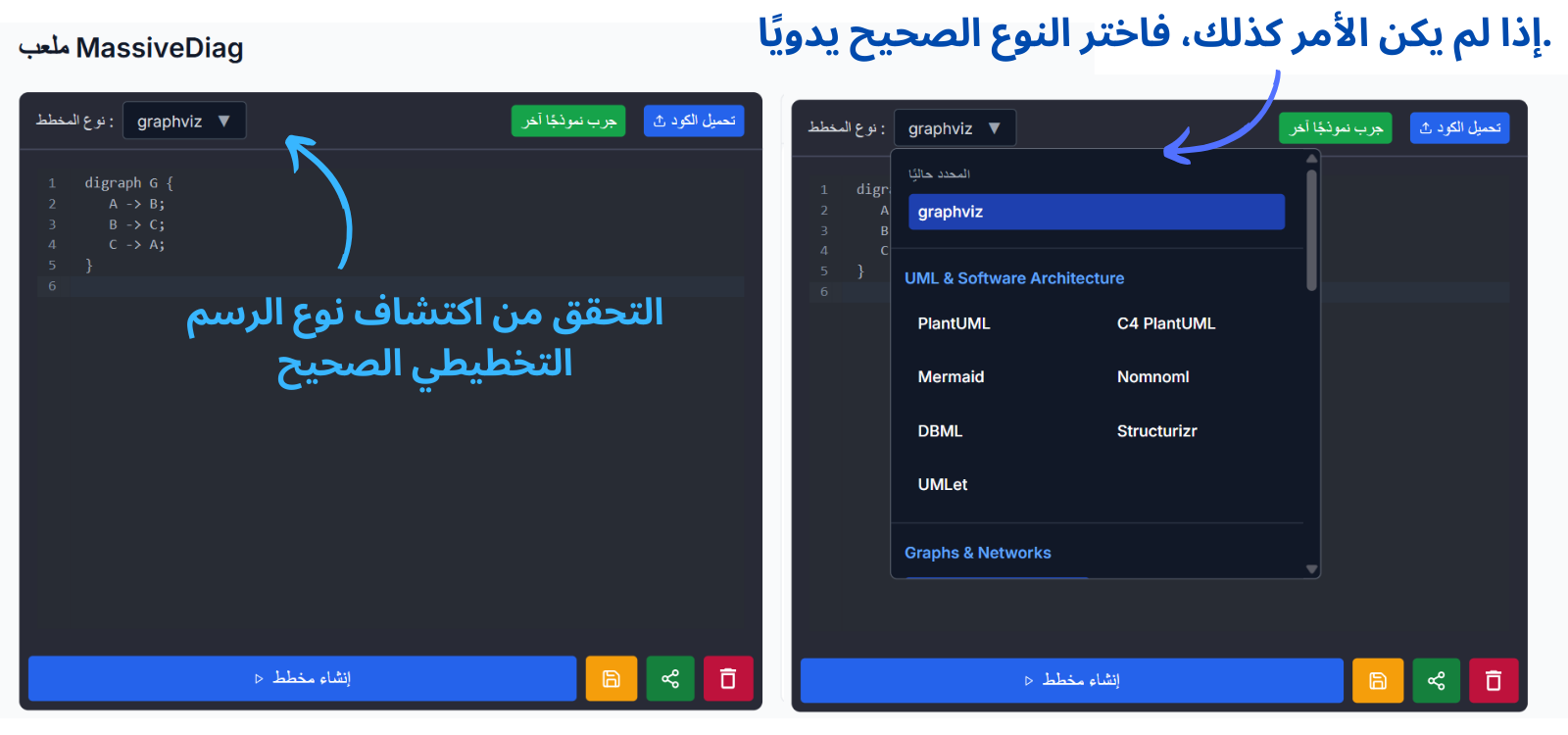The image size is (1568, 735).
Task: Click the المحدد حاليًا label in dropdown
Action: [939, 173]
